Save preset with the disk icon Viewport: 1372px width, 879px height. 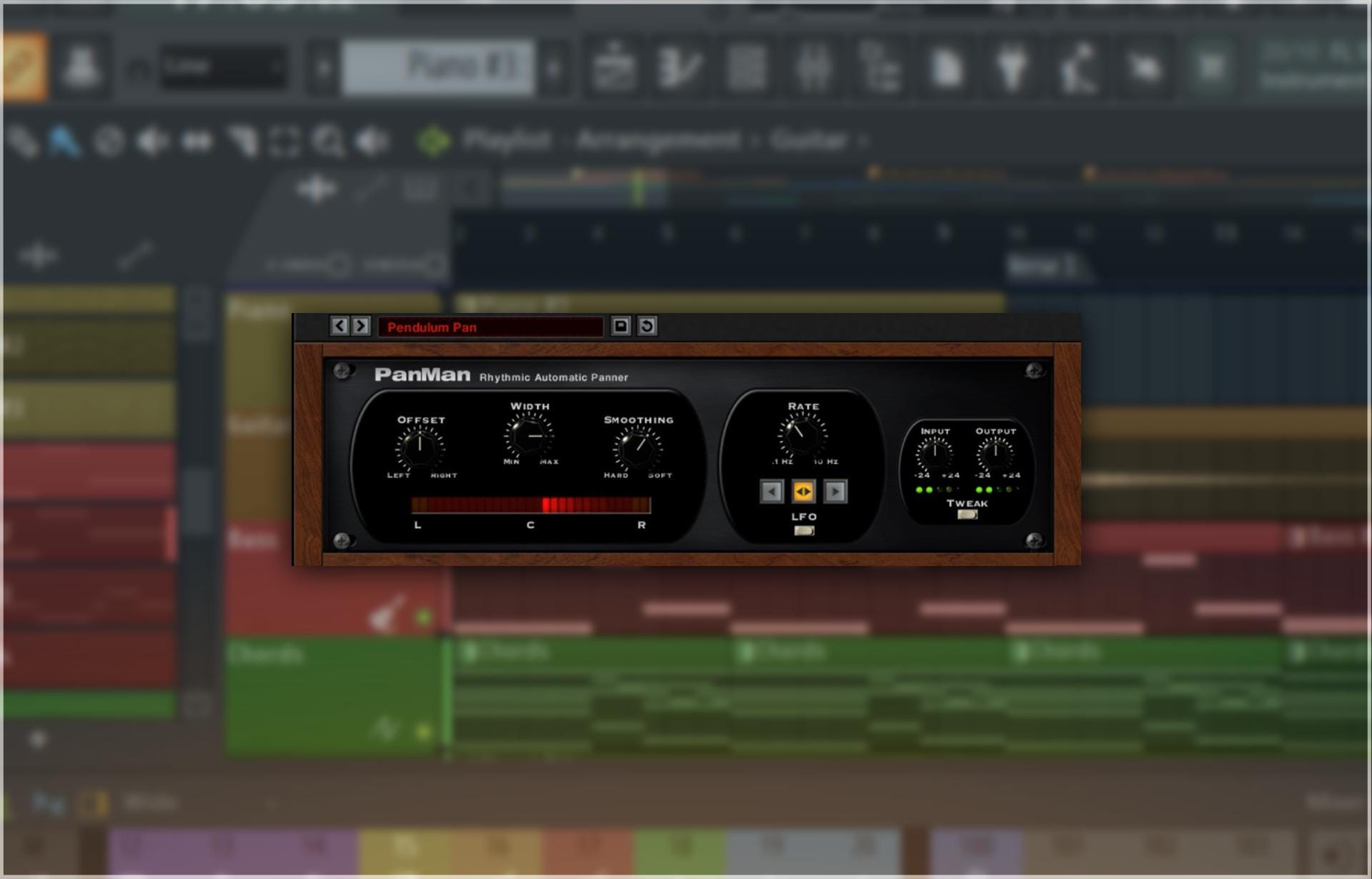pyautogui.click(x=620, y=326)
